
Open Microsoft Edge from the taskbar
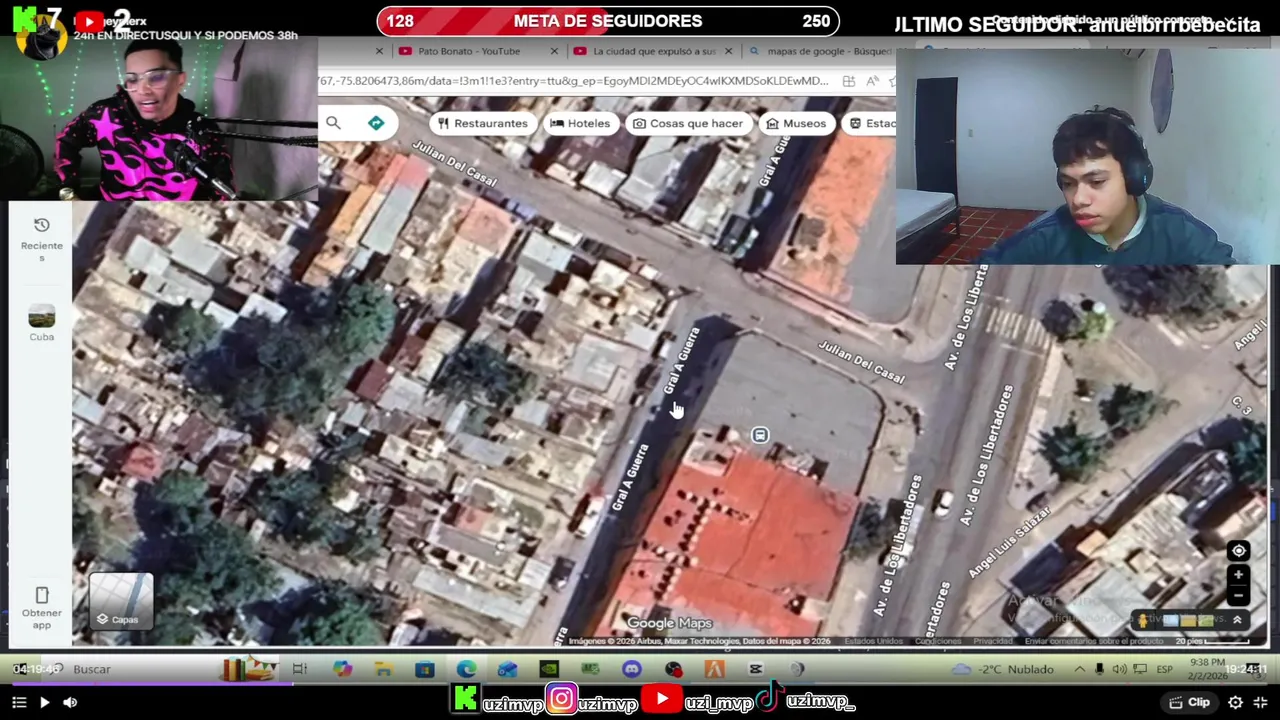(x=466, y=669)
